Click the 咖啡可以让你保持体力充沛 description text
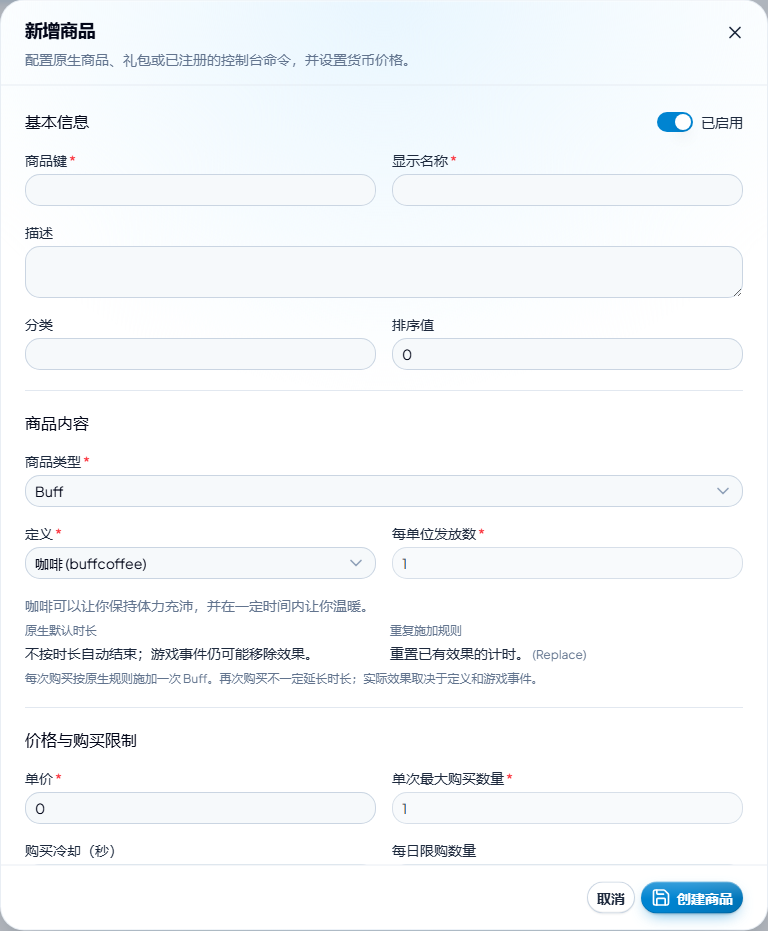The width and height of the screenshot is (768, 931). click(x=198, y=606)
